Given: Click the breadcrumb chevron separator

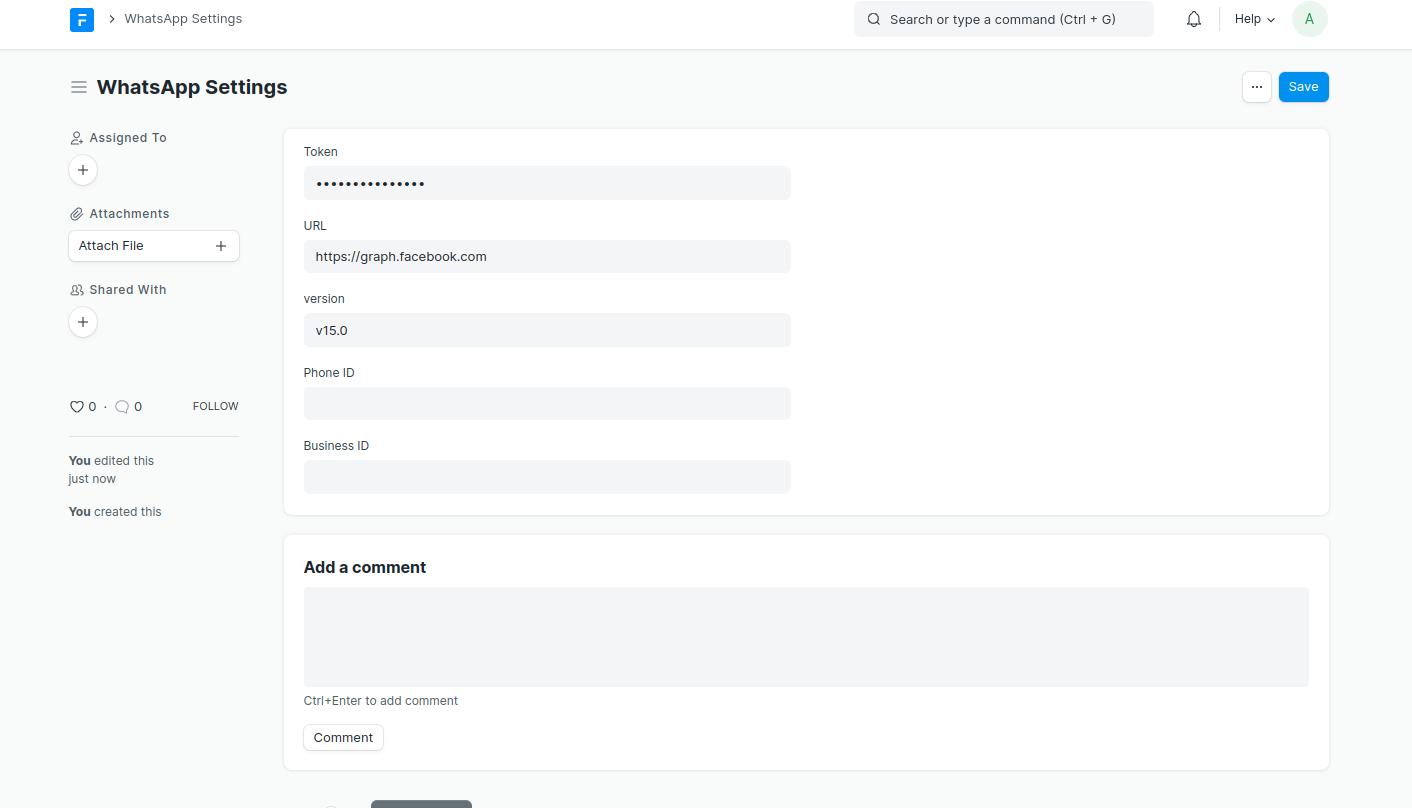Looking at the screenshot, I should [111, 19].
